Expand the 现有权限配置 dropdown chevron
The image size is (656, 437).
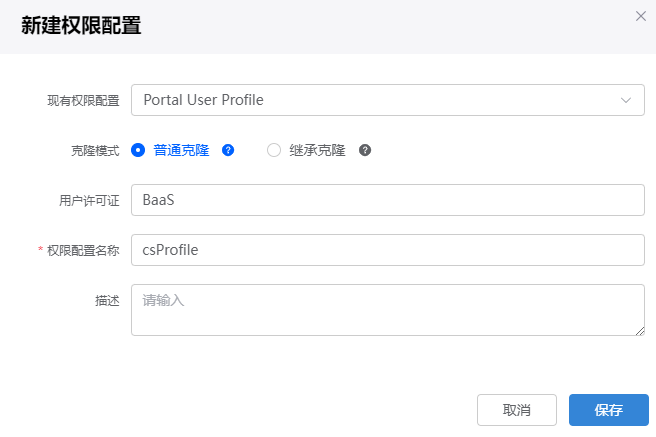(x=625, y=100)
